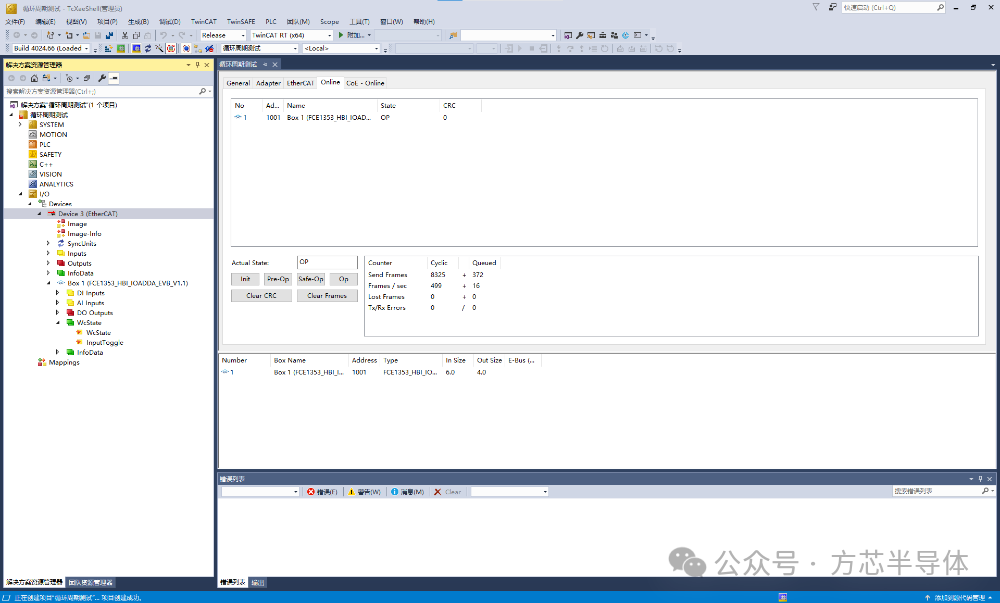
Task: Click the Clear Frames button
Action: click(x=327, y=296)
